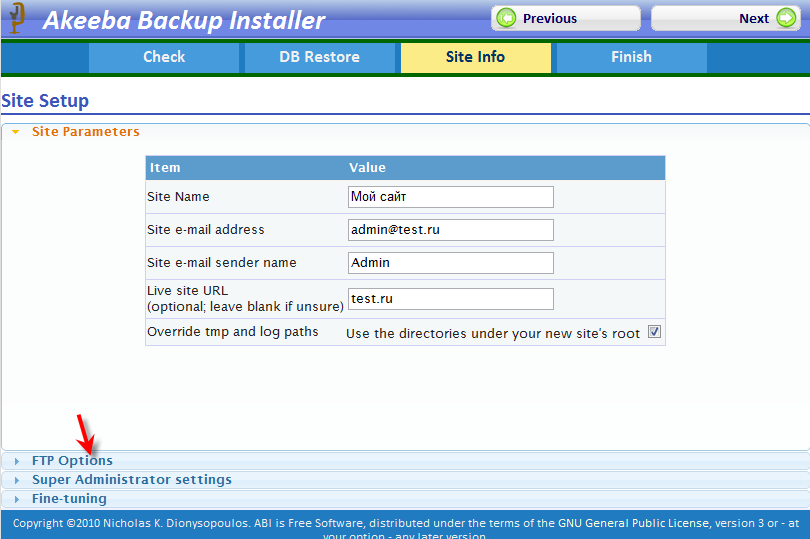Image resolution: width=810 pixels, height=539 pixels.
Task: Click the triangle beside Fine-tuning
Action: point(17,499)
